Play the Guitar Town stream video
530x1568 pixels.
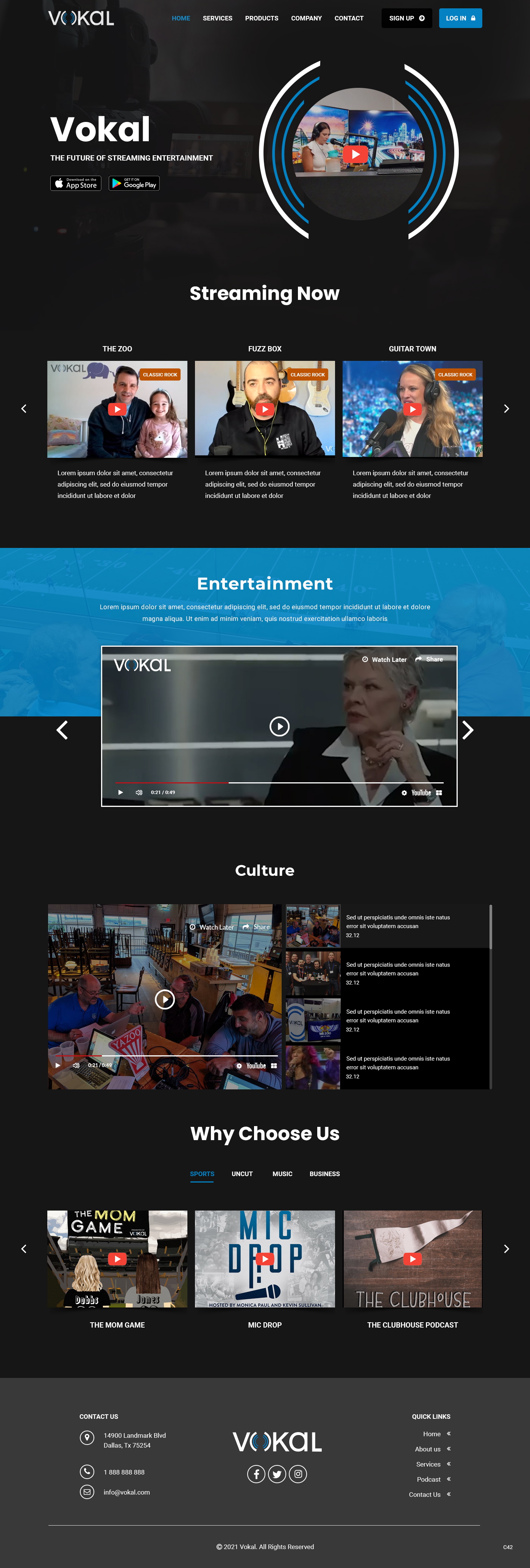[x=413, y=409]
